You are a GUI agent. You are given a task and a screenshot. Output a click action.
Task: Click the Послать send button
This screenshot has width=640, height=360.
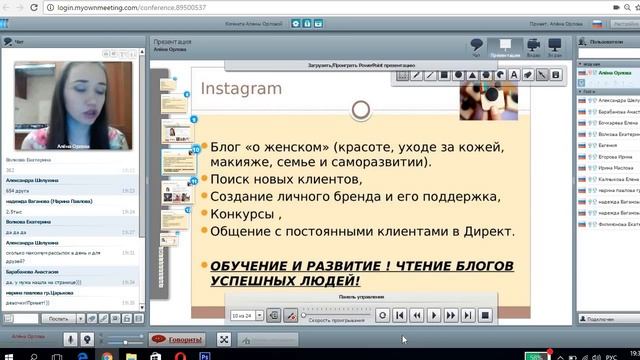59,318
